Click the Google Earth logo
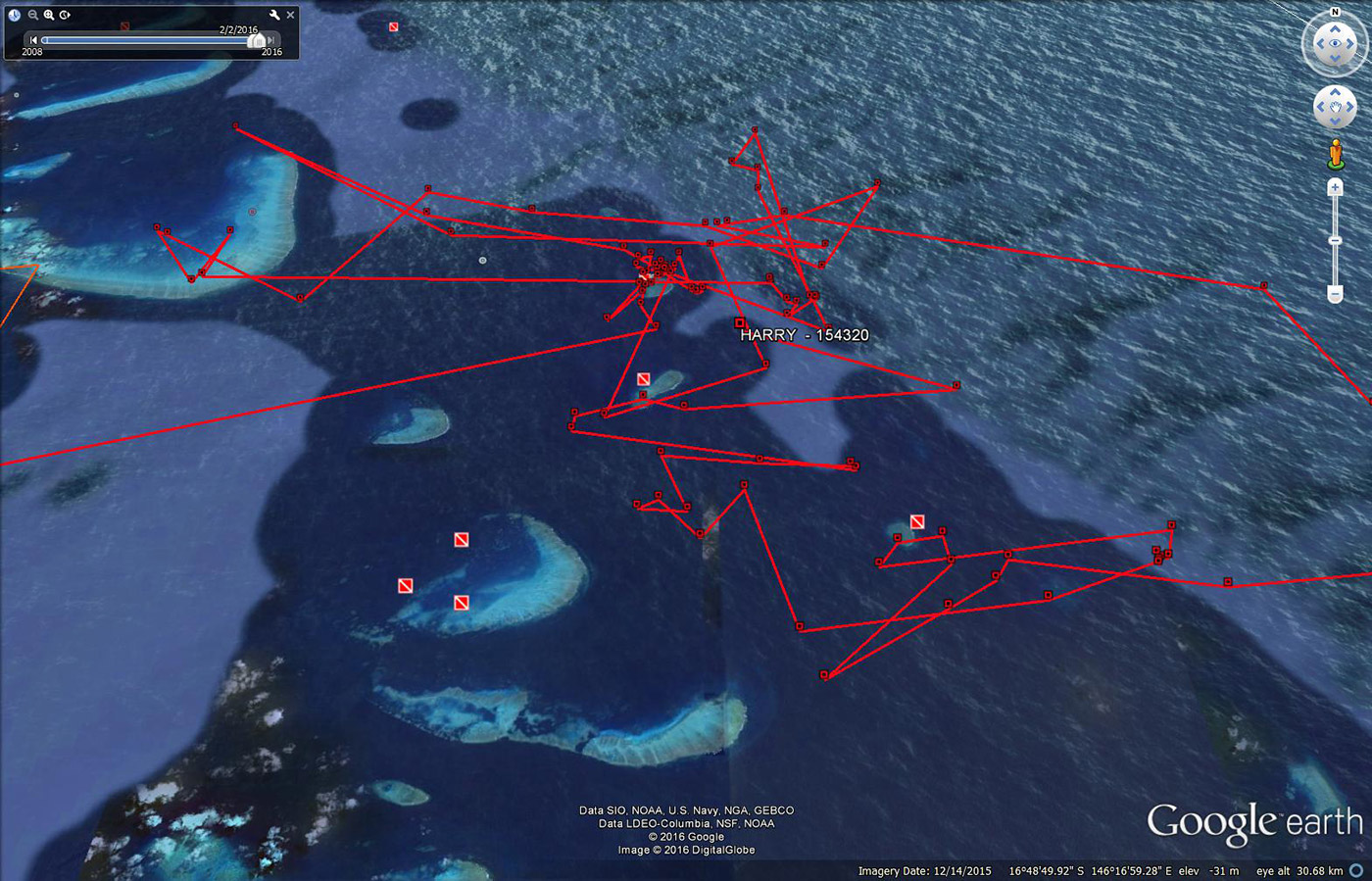The image size is (1372, 881). pos(1254,822)
